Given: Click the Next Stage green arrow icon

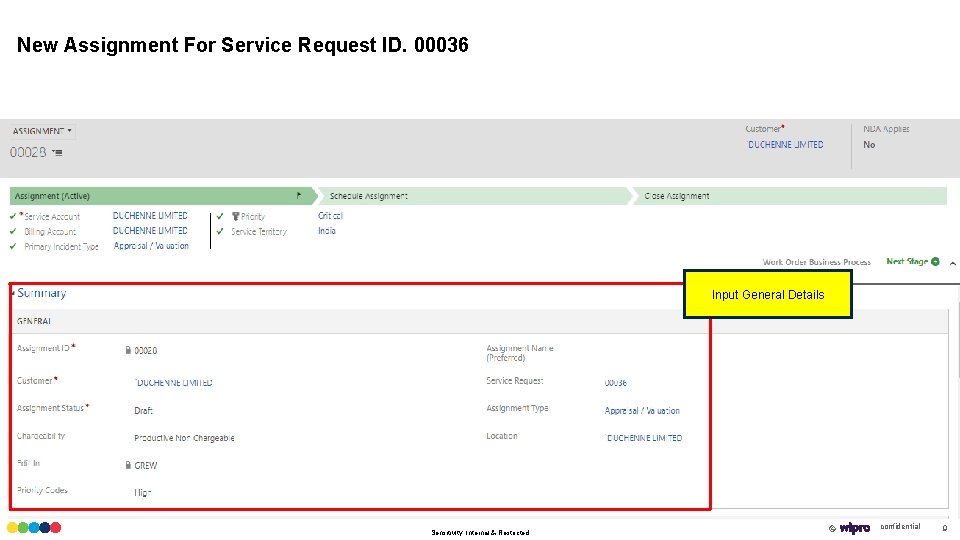Looking at the screenshot, I should coord(935,261).
